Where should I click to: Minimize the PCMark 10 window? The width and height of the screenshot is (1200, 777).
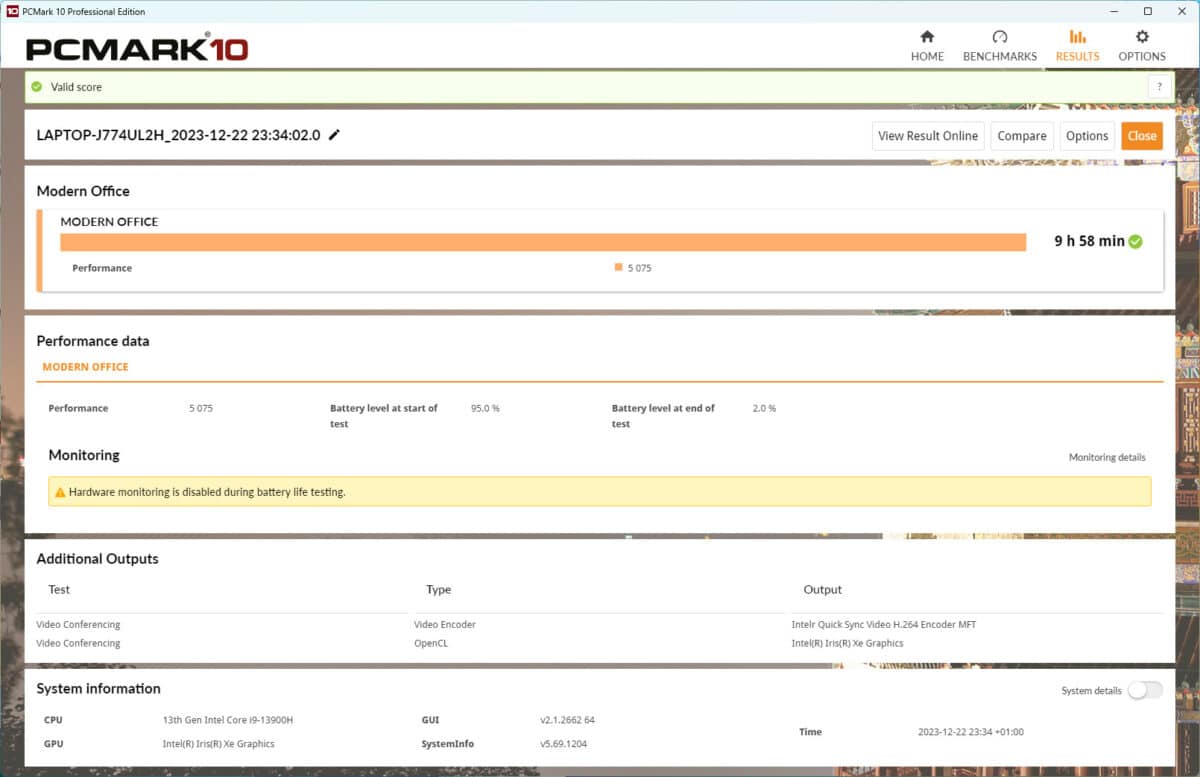coord(1114,12)
